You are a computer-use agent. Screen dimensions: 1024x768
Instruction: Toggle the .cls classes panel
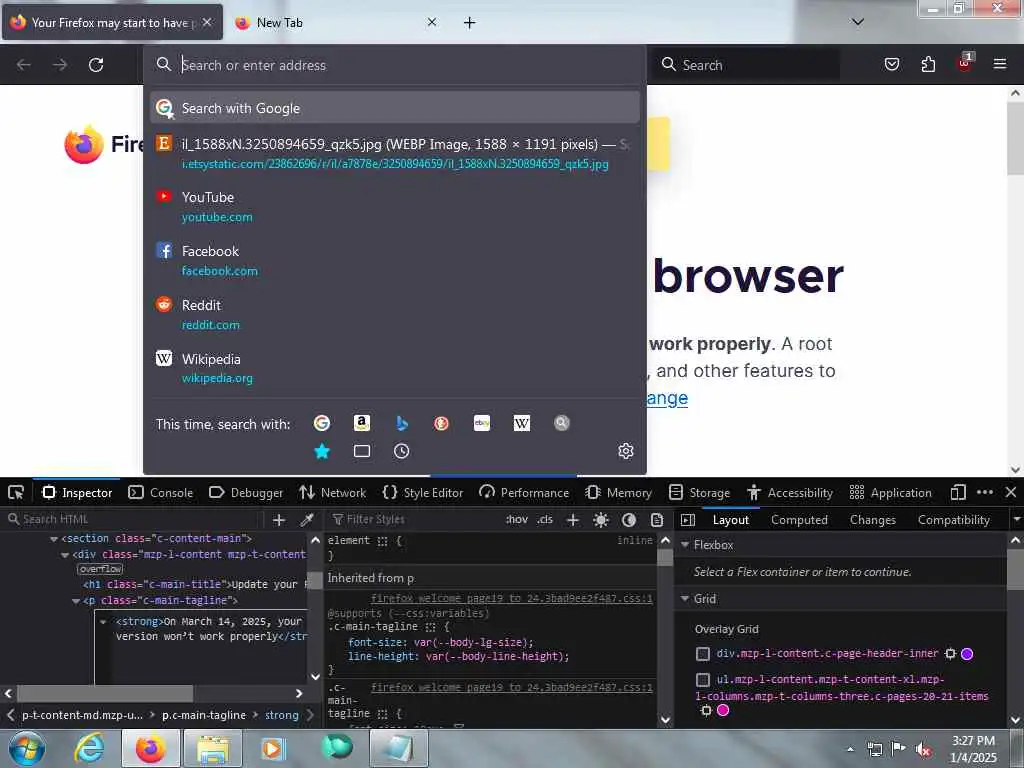click(x=545, y=520)
